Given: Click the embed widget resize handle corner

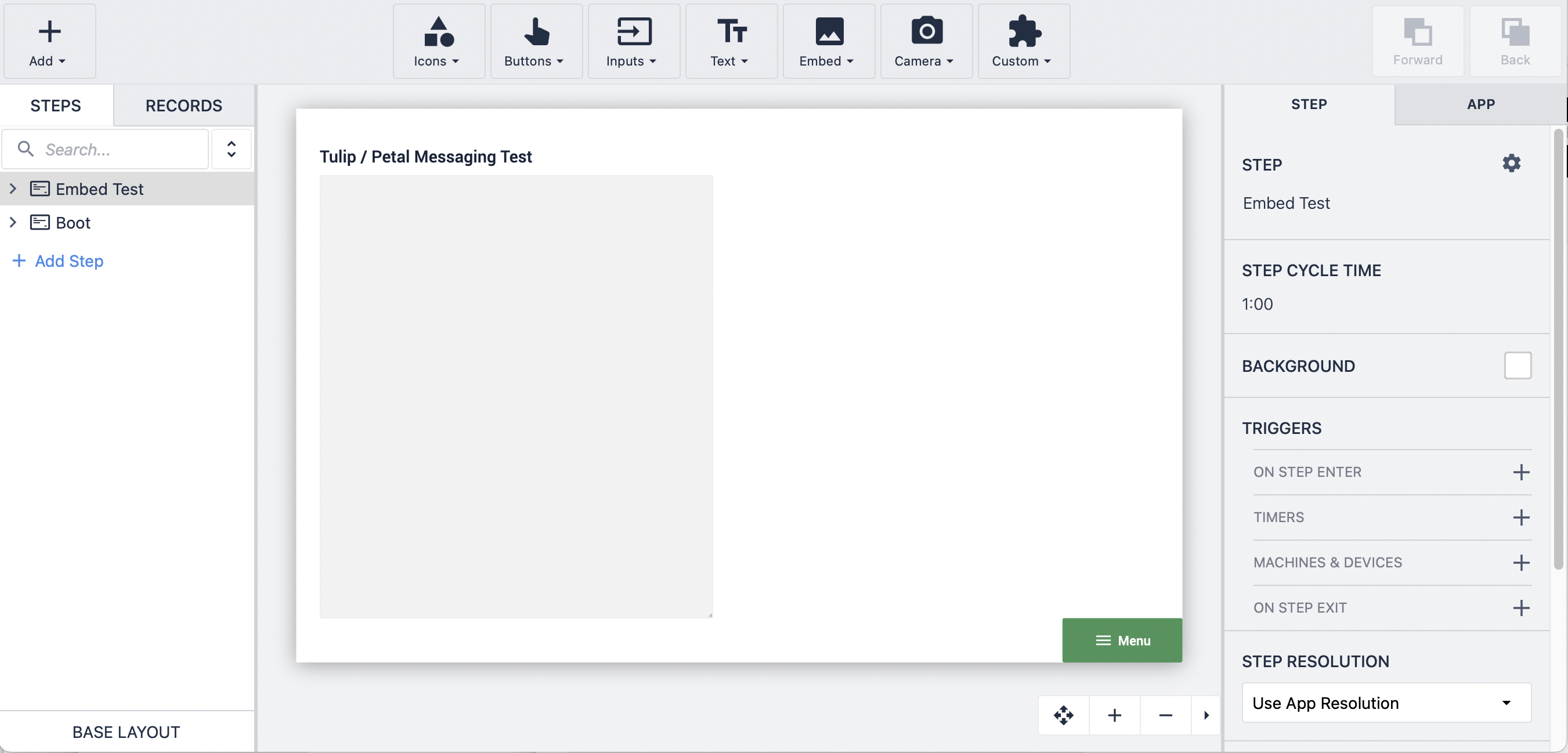Looking at the screenshot, I should coord(710,615).
